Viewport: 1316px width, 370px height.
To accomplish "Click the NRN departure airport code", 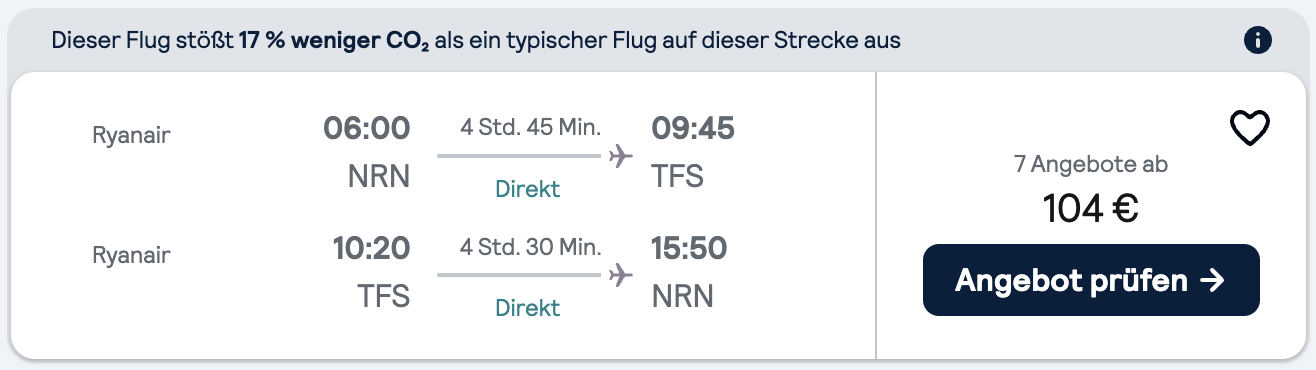I will click(379, 177).
